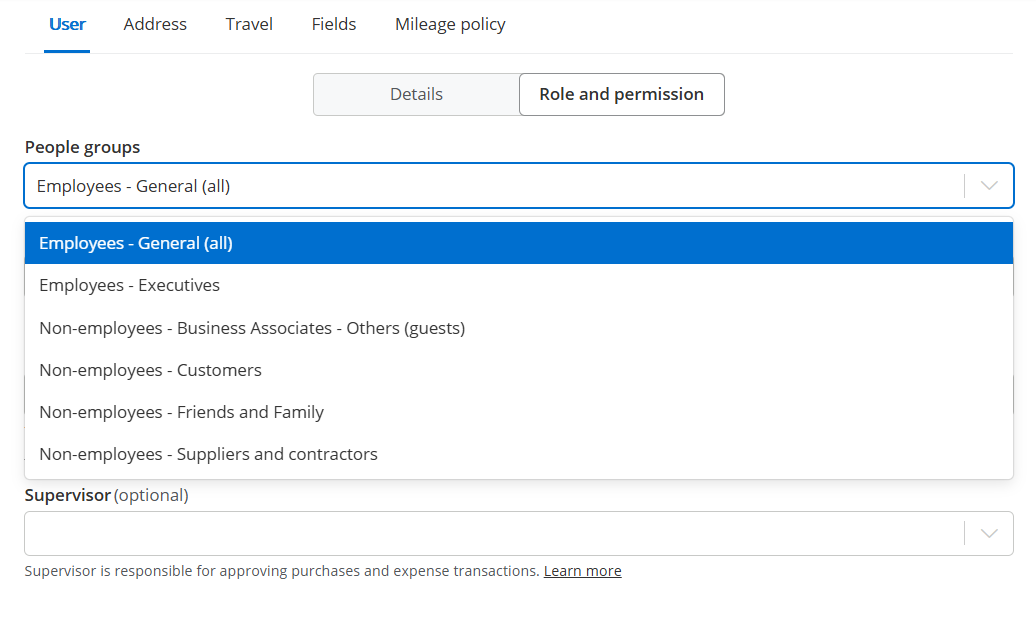The height and width of the screenshot is (618, 1036).
Task: Open the Learn more link
Action: [582, 571]
